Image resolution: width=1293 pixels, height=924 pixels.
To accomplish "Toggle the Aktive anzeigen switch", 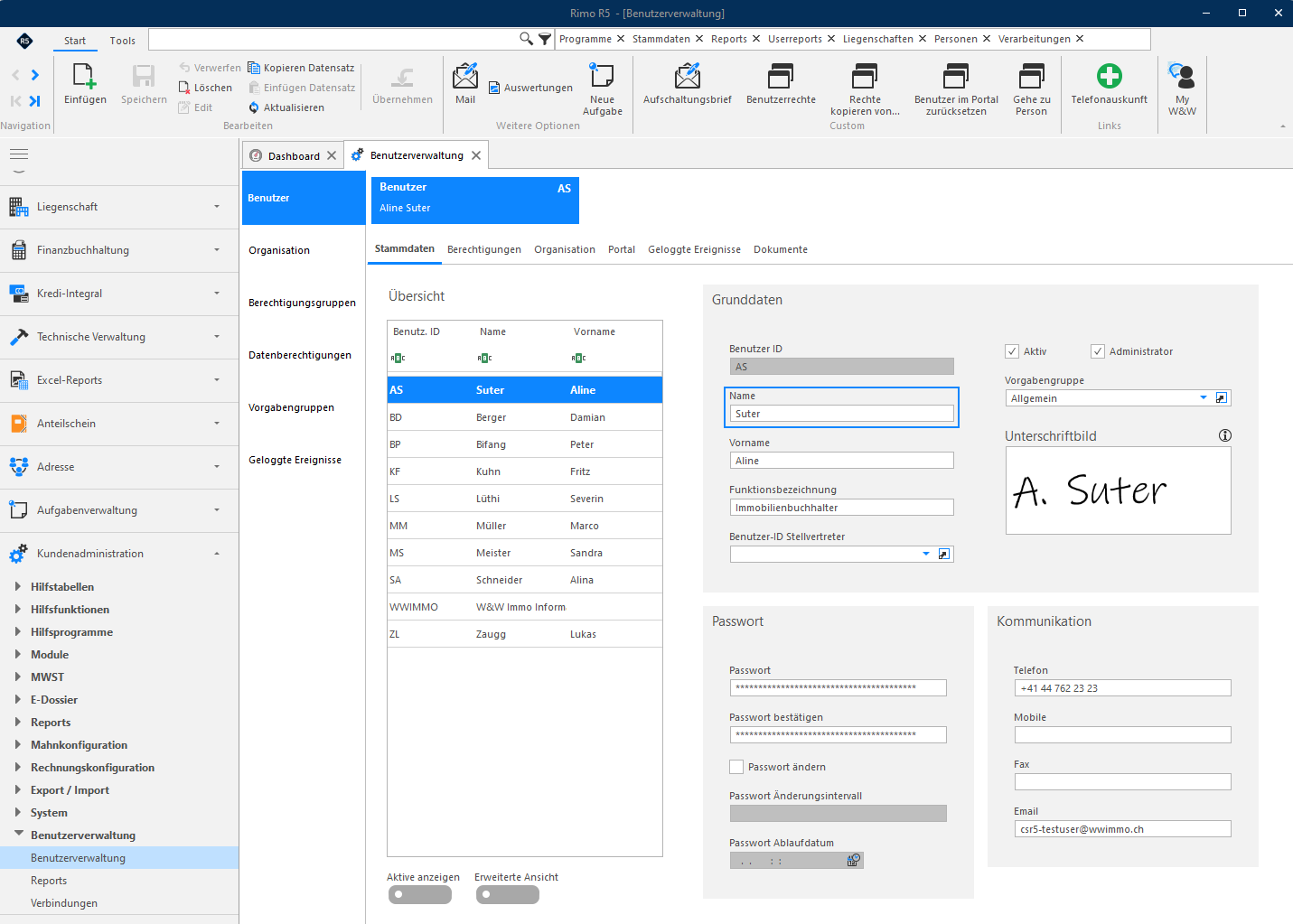I will coord(420,894).
